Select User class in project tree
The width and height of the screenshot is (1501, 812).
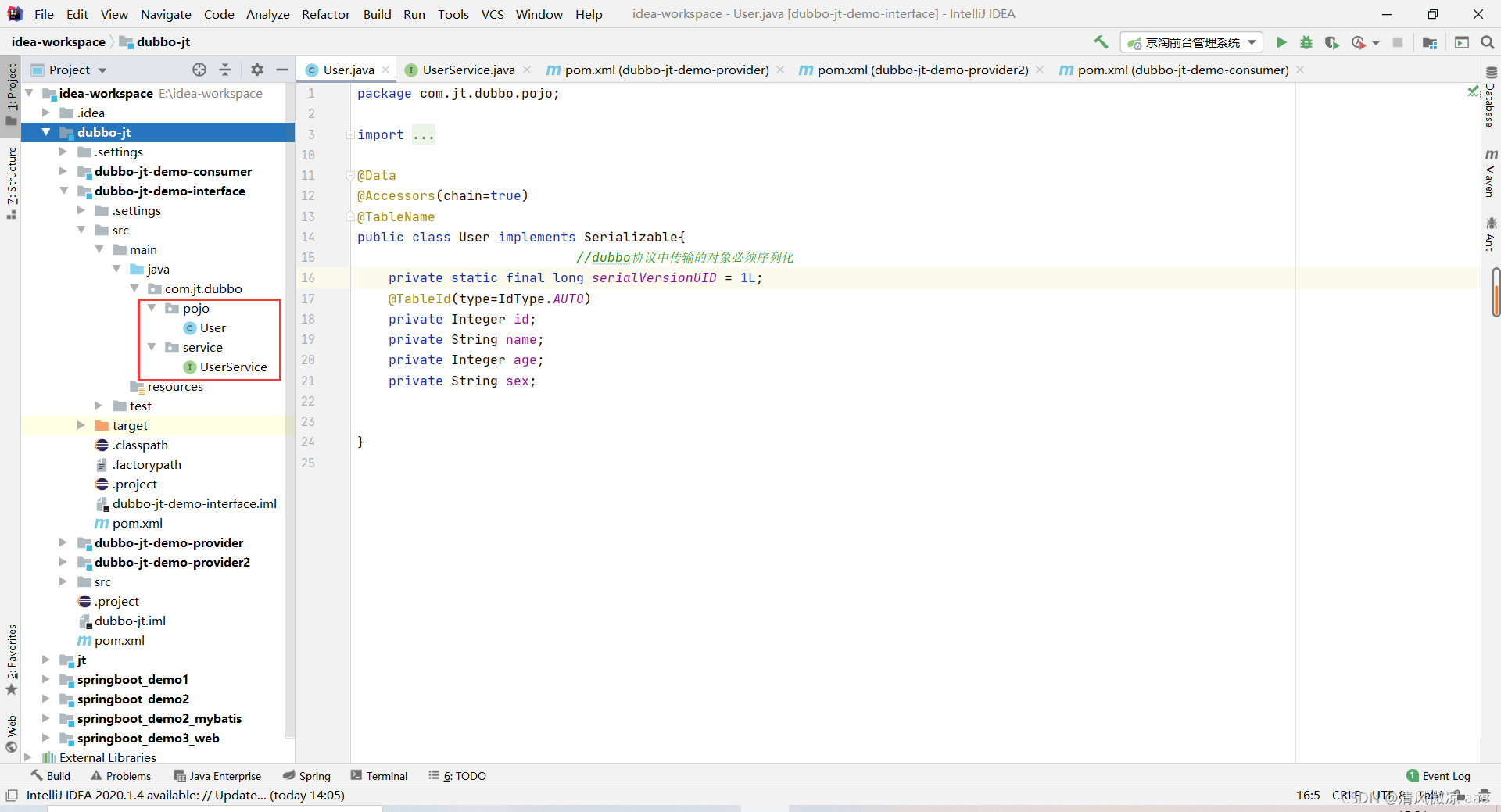(x=205, y=328)
